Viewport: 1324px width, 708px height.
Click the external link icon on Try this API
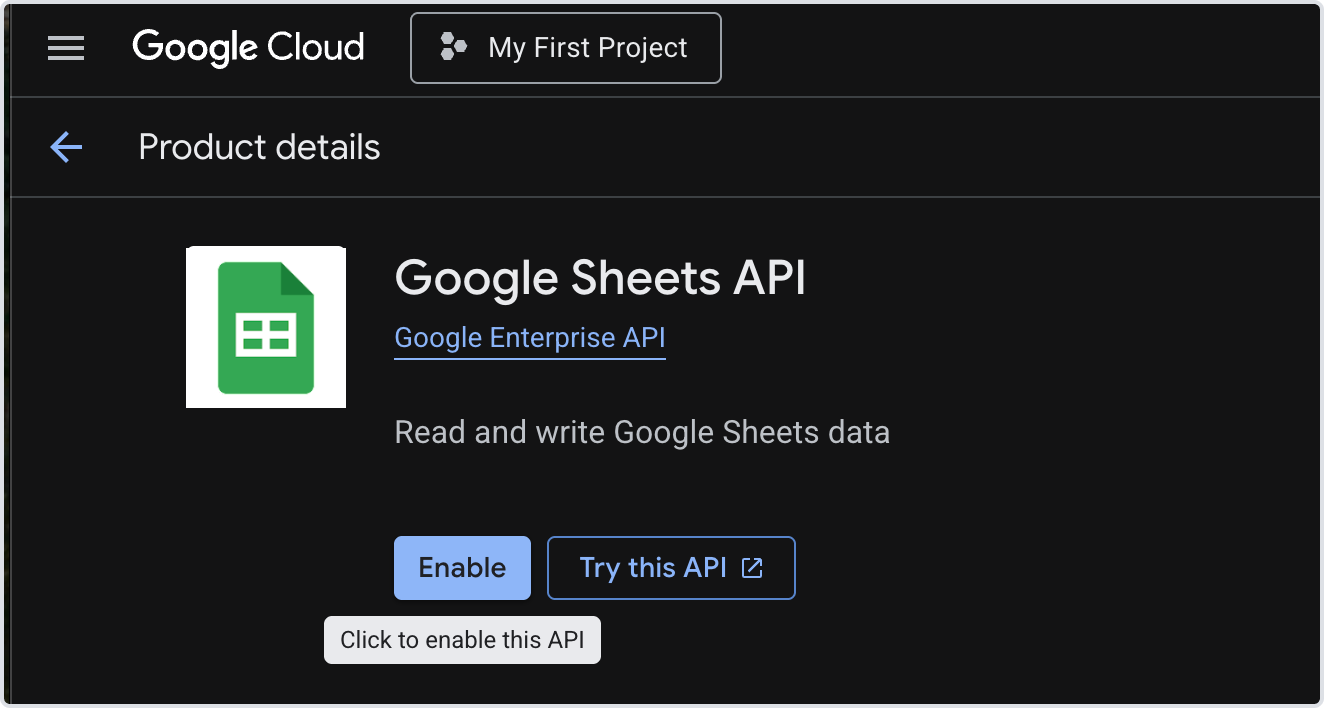point(752,568)
